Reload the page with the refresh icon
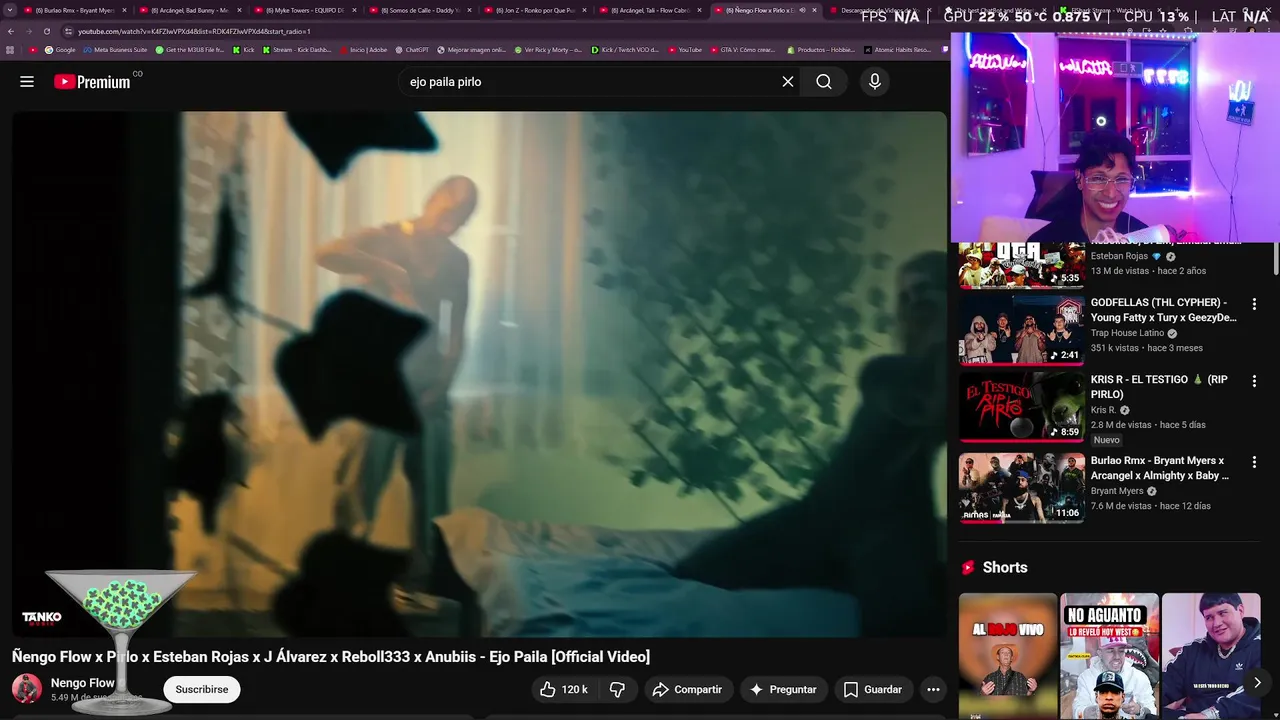The image size is (1280, 720). (46, 31)
